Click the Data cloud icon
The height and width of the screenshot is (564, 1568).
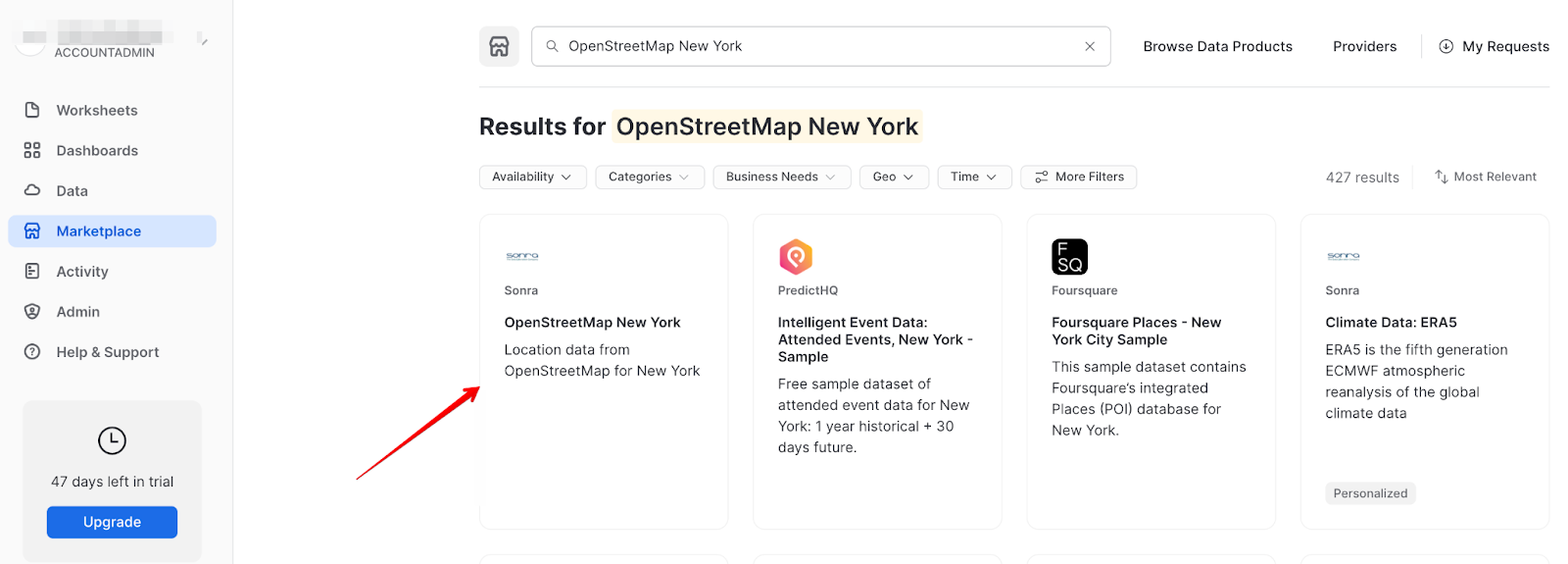click(32, 190)
